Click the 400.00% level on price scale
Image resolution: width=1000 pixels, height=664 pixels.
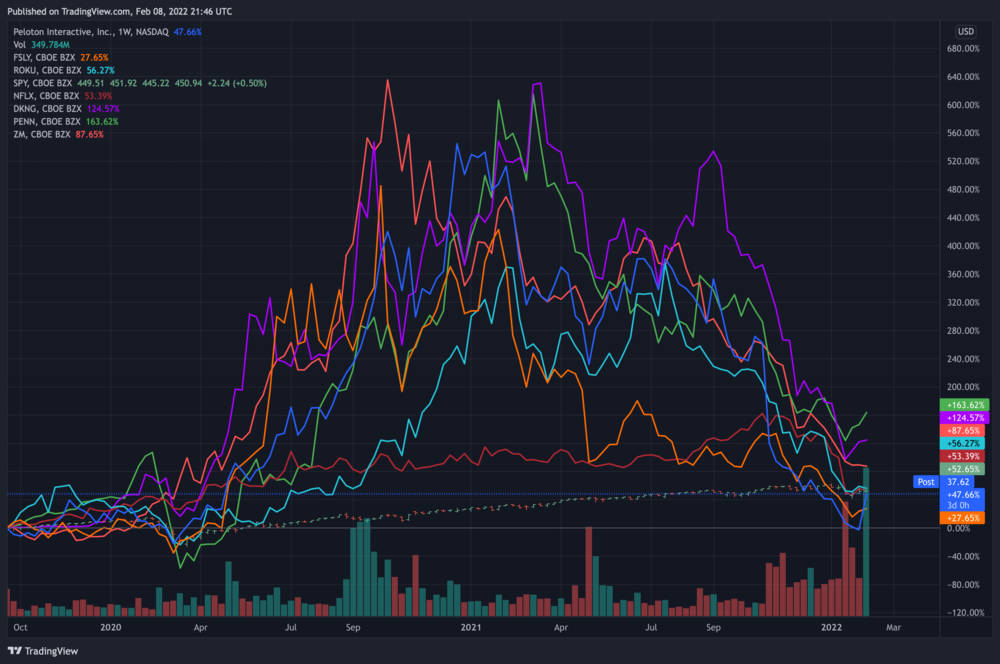964,246
